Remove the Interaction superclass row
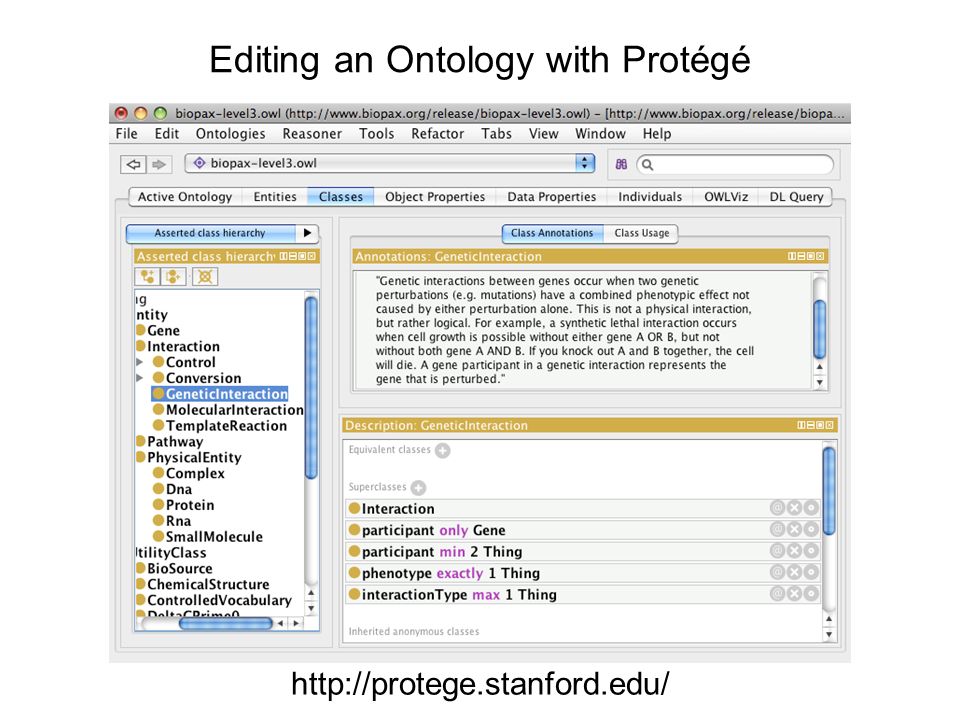 pyautogui.click(x=794, y=508)
